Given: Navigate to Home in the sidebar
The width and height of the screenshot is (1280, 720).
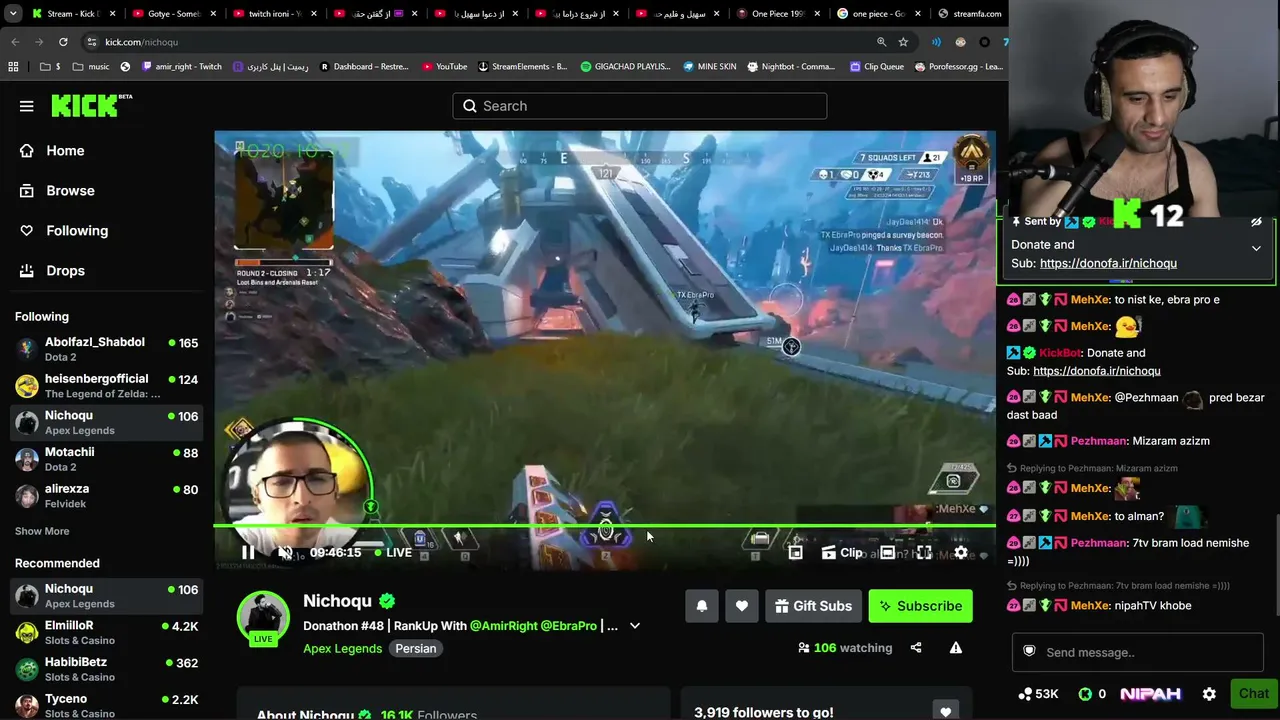Looking at the screenshot, I should coord(65,151).
